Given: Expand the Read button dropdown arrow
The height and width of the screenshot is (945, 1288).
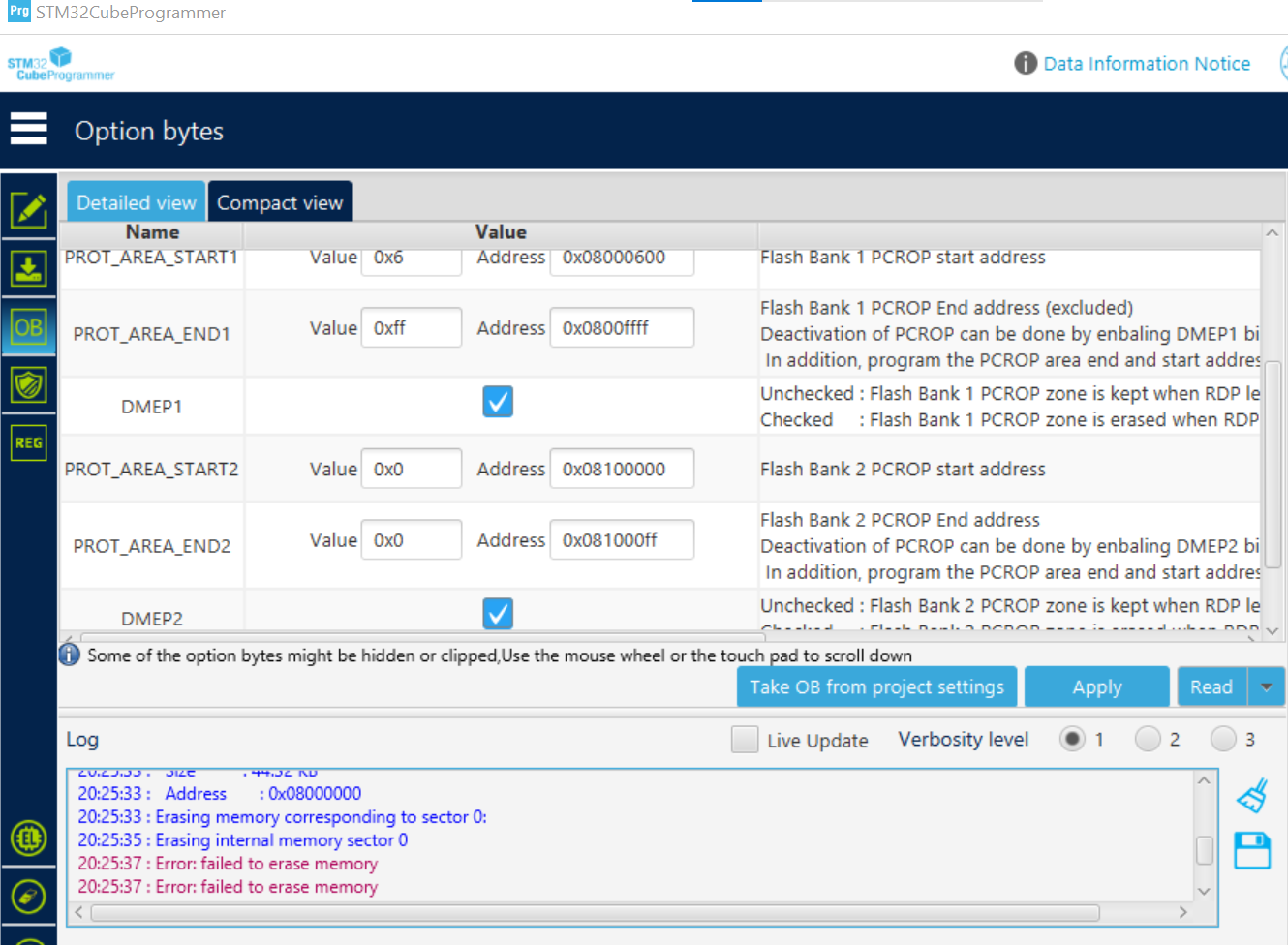Looking at the screenshot, I should point(1267,686).
